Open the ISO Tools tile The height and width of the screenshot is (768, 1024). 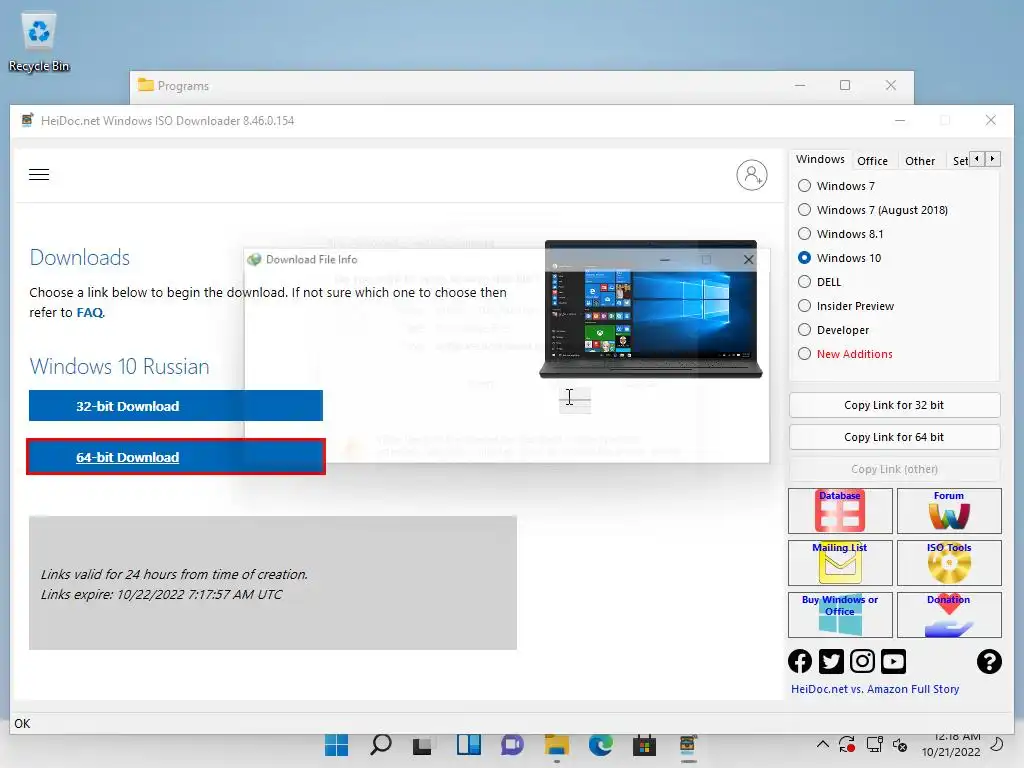pos(949,562)
